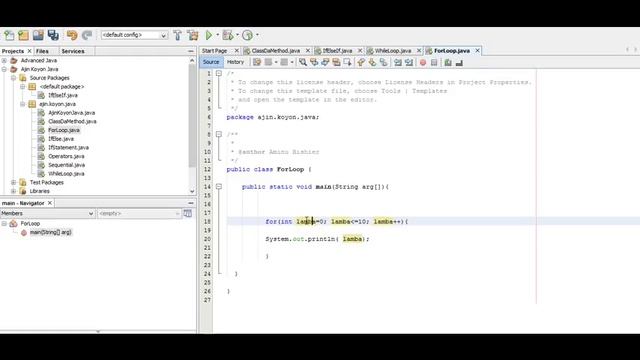Click Find Next Occurrence icon
The width and height of the screenshot is (640, 360).
(x=325, y=62)
